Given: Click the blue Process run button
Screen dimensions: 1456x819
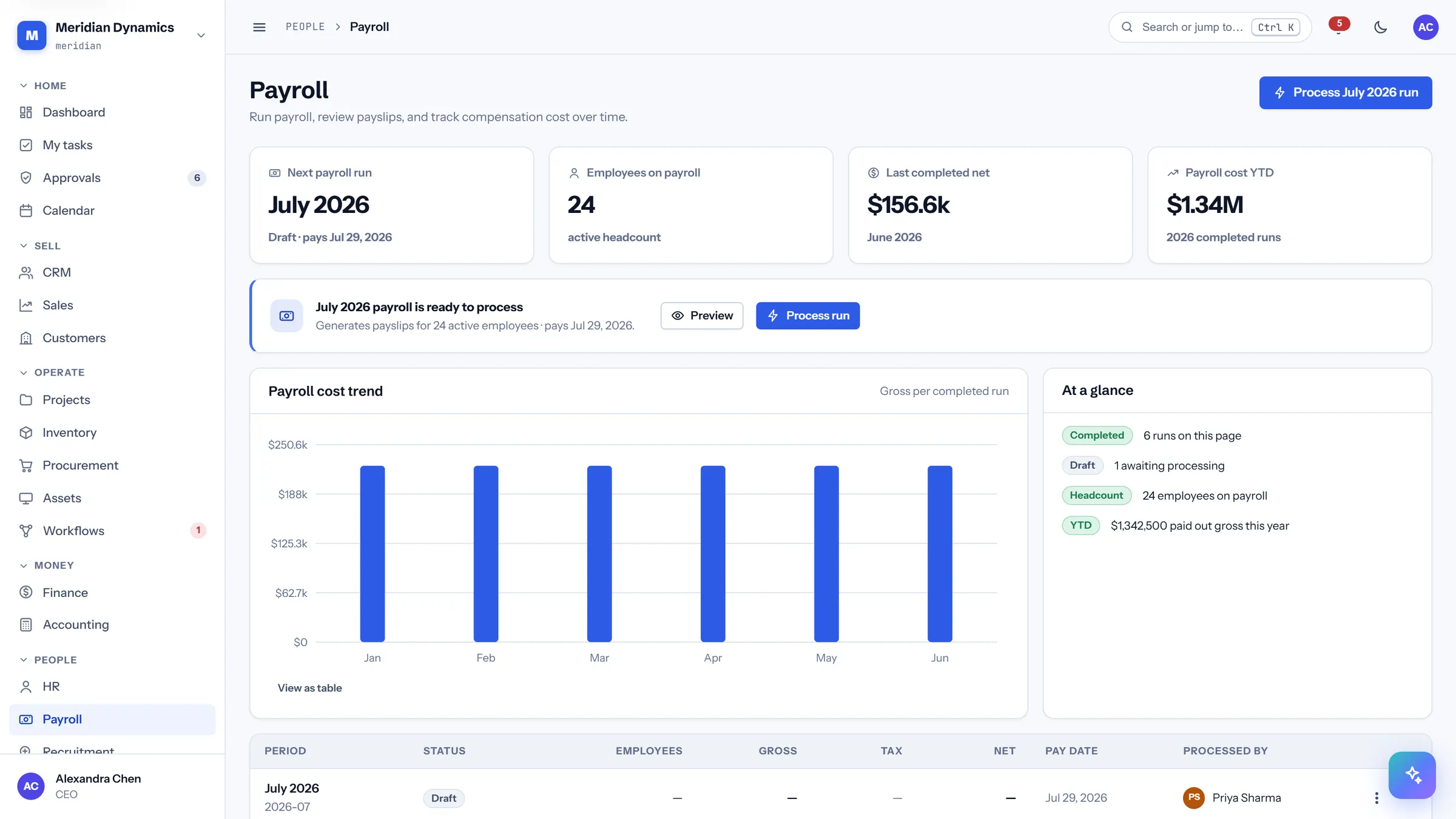Looking at the screenshot, I should (x=807, y=315).
